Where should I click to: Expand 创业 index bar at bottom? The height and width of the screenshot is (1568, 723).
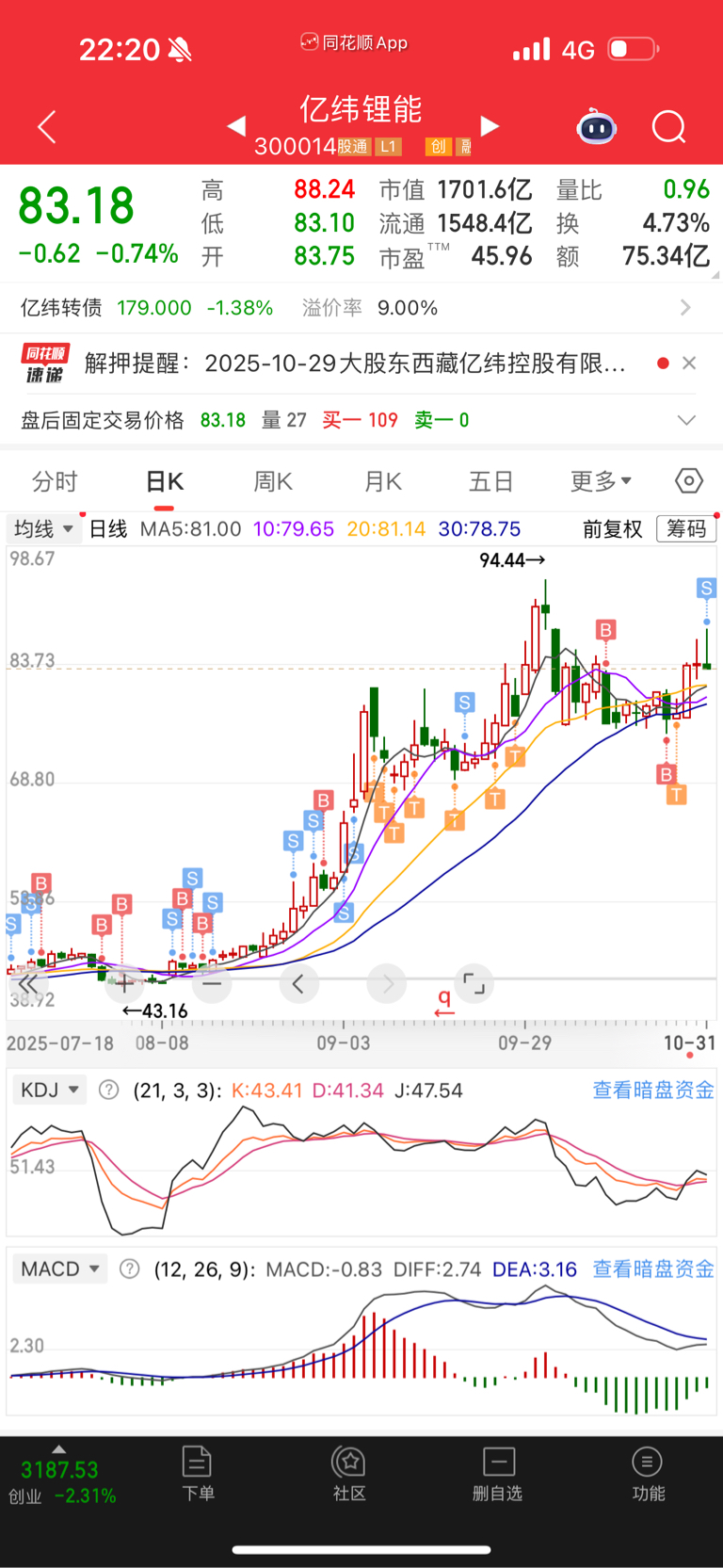tap(62, 1476)
